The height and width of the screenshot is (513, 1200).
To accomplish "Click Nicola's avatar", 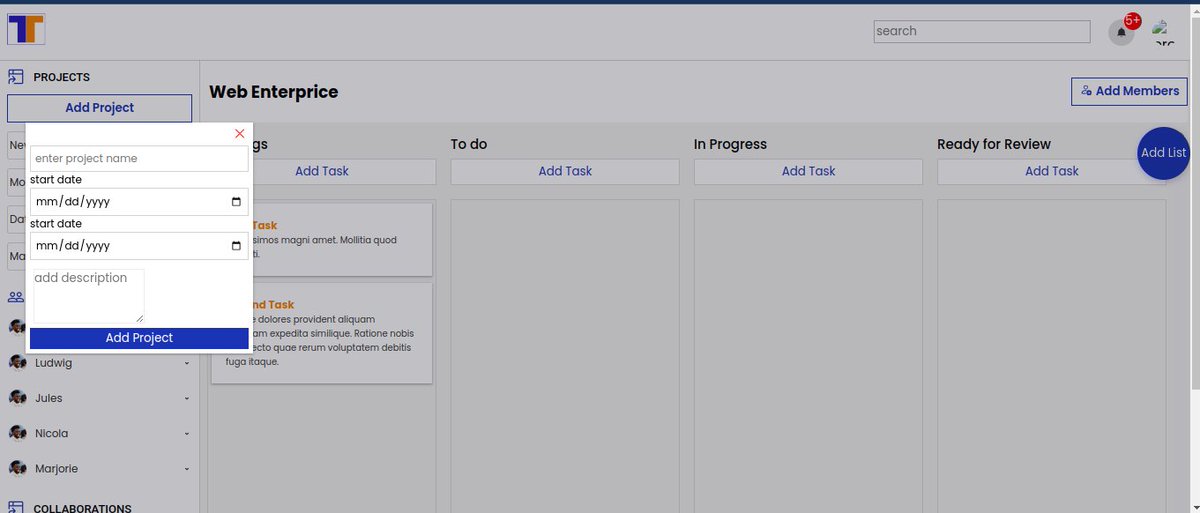I will point(18,433).
